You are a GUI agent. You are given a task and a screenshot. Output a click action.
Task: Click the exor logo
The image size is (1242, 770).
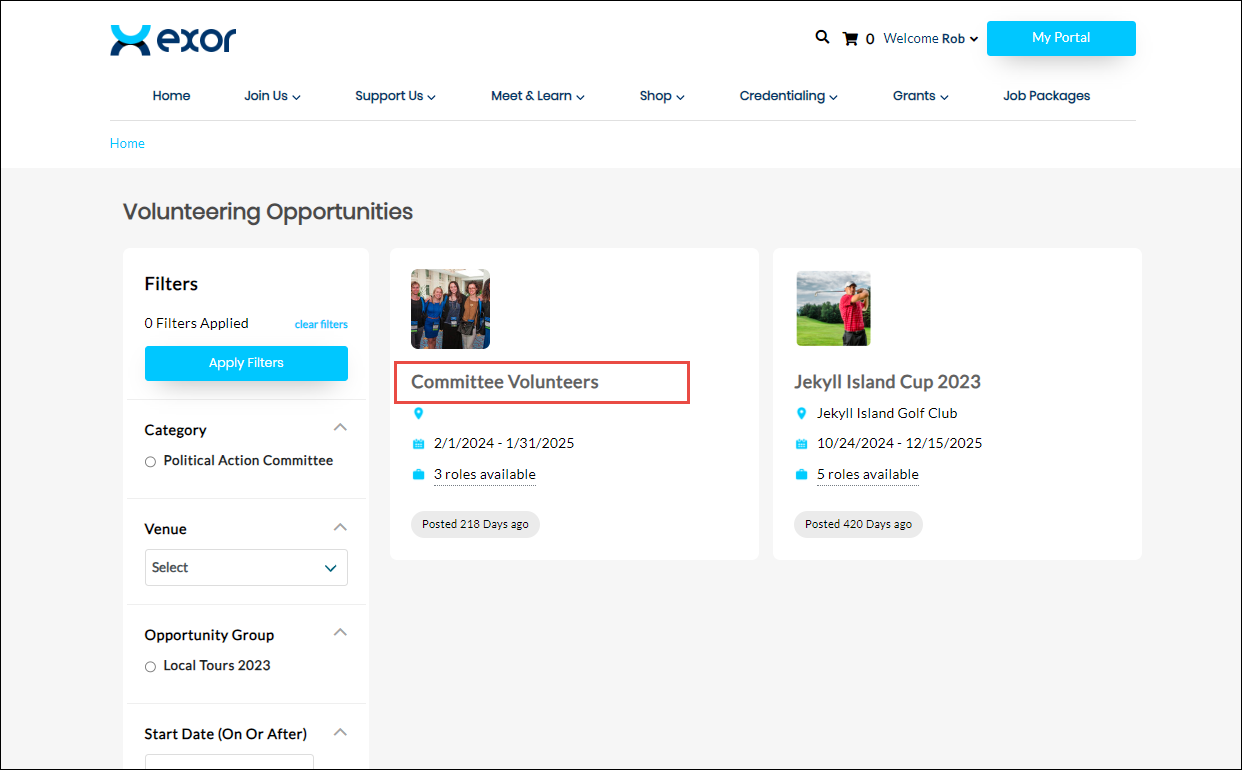173,40
